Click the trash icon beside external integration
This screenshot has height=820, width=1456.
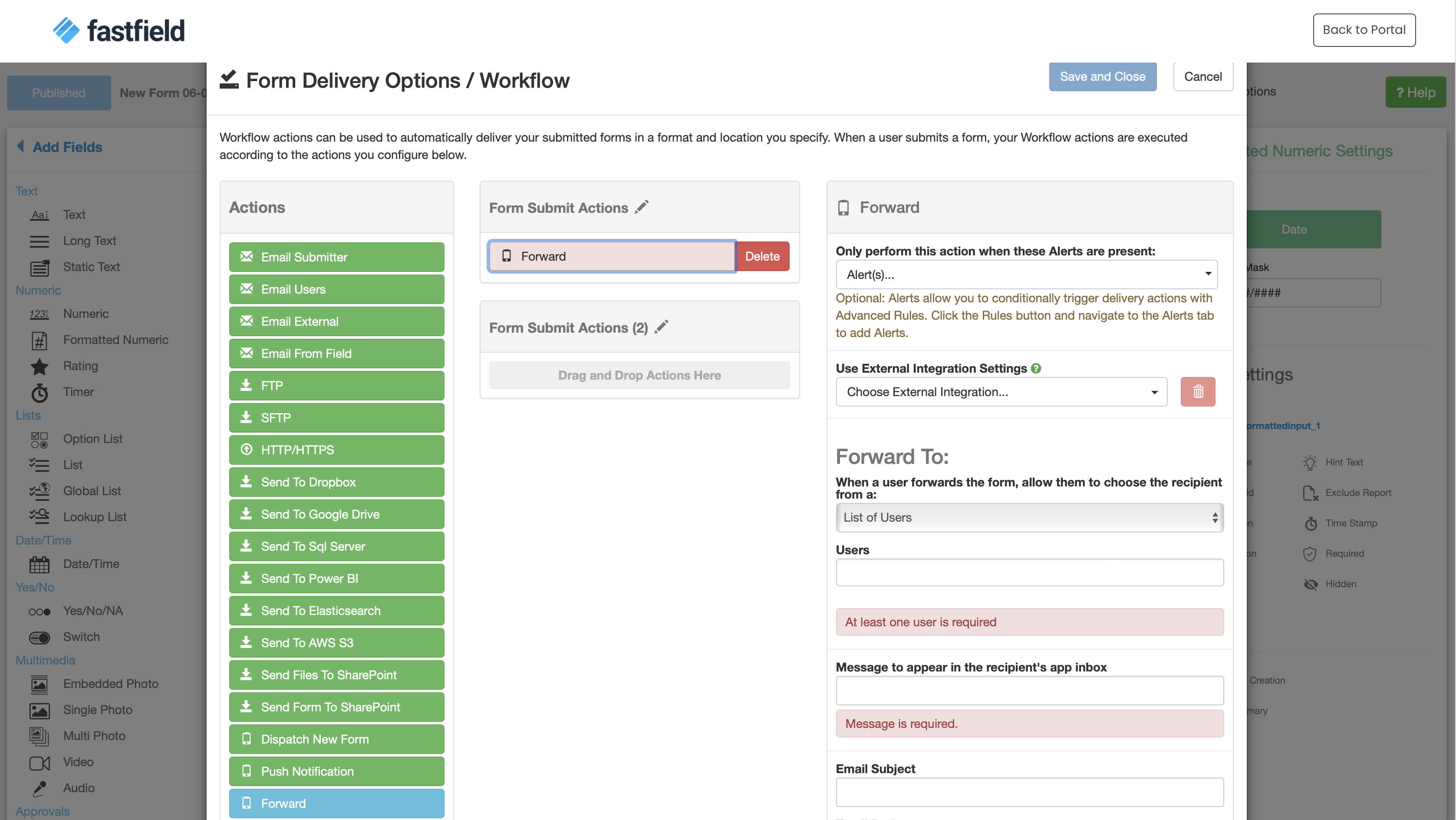coord(1198,391)
